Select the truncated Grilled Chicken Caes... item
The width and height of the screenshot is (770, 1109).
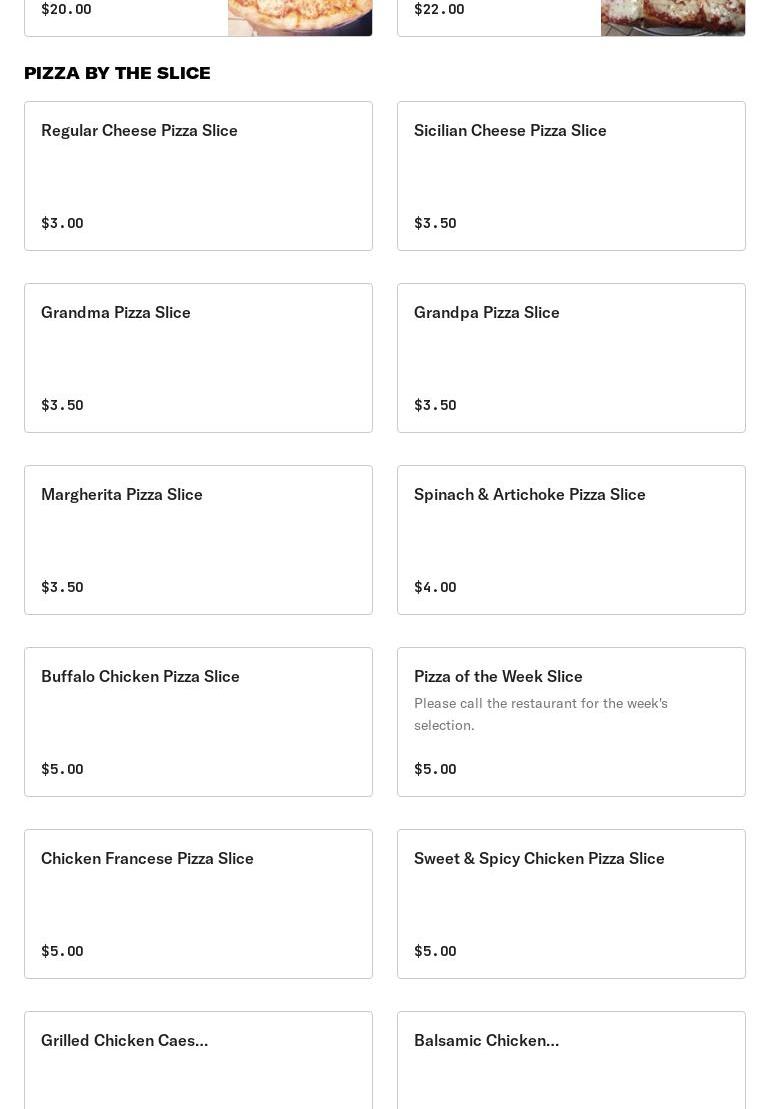pyautogui.click(x=198, y=1060)
